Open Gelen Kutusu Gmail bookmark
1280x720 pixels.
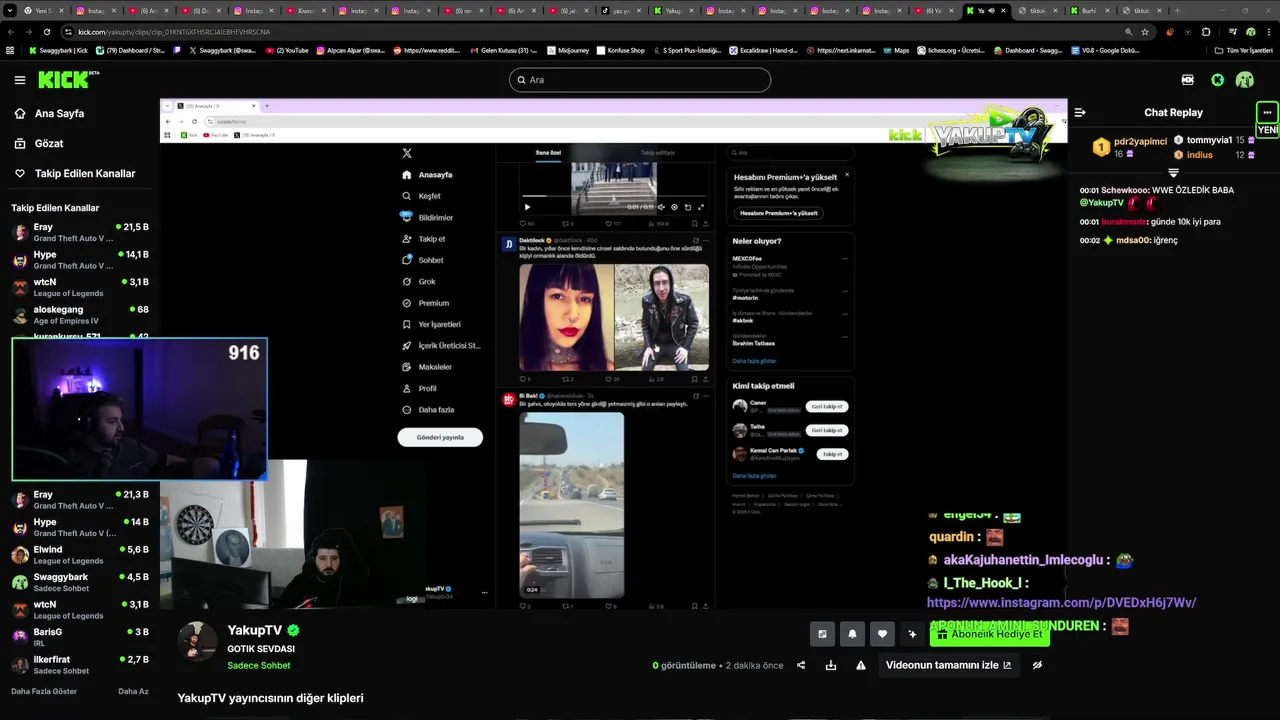[503, 50]
